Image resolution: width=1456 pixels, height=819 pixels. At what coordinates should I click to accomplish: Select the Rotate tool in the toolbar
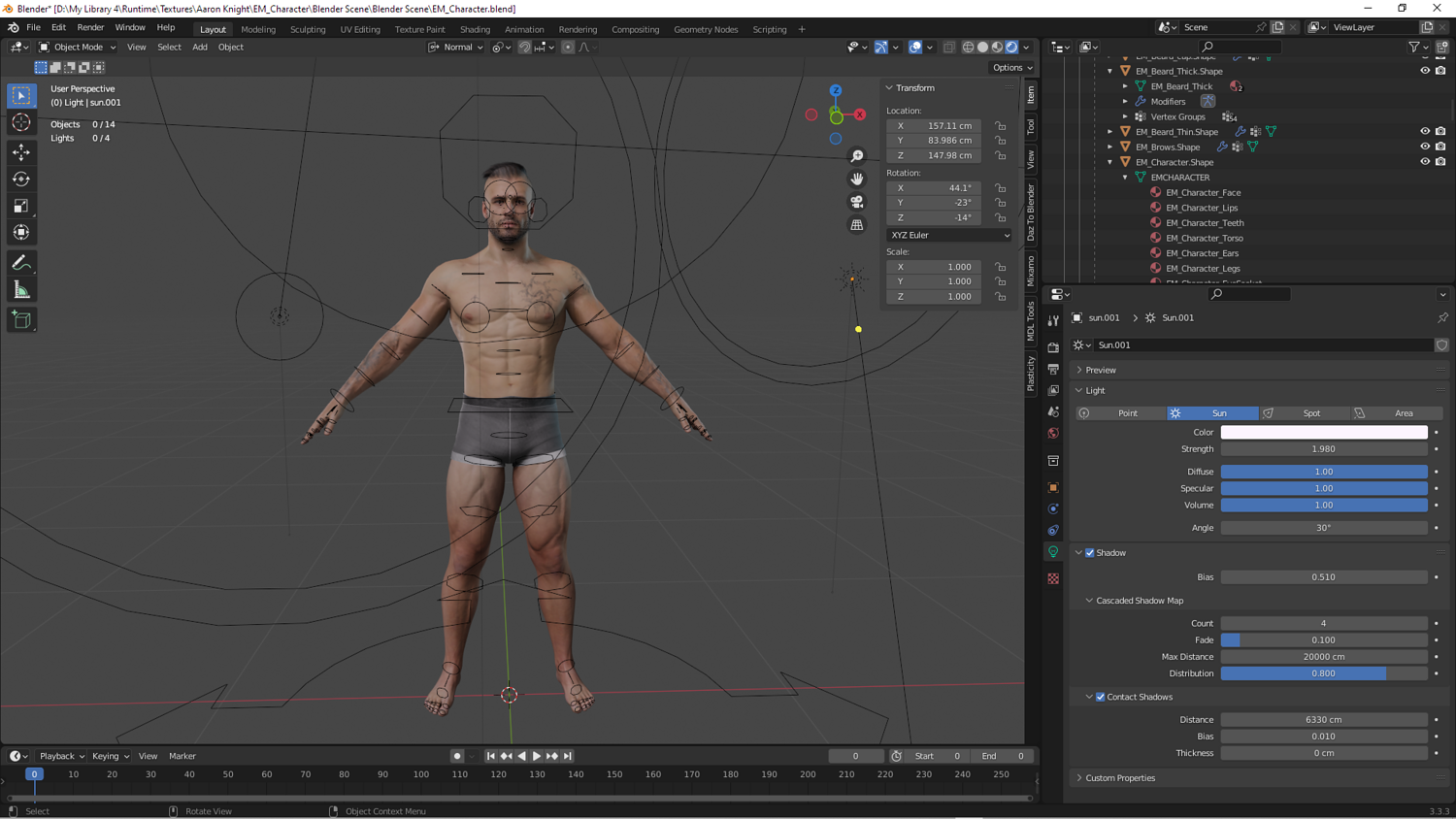pyautogui.click(x=21, y=179)
